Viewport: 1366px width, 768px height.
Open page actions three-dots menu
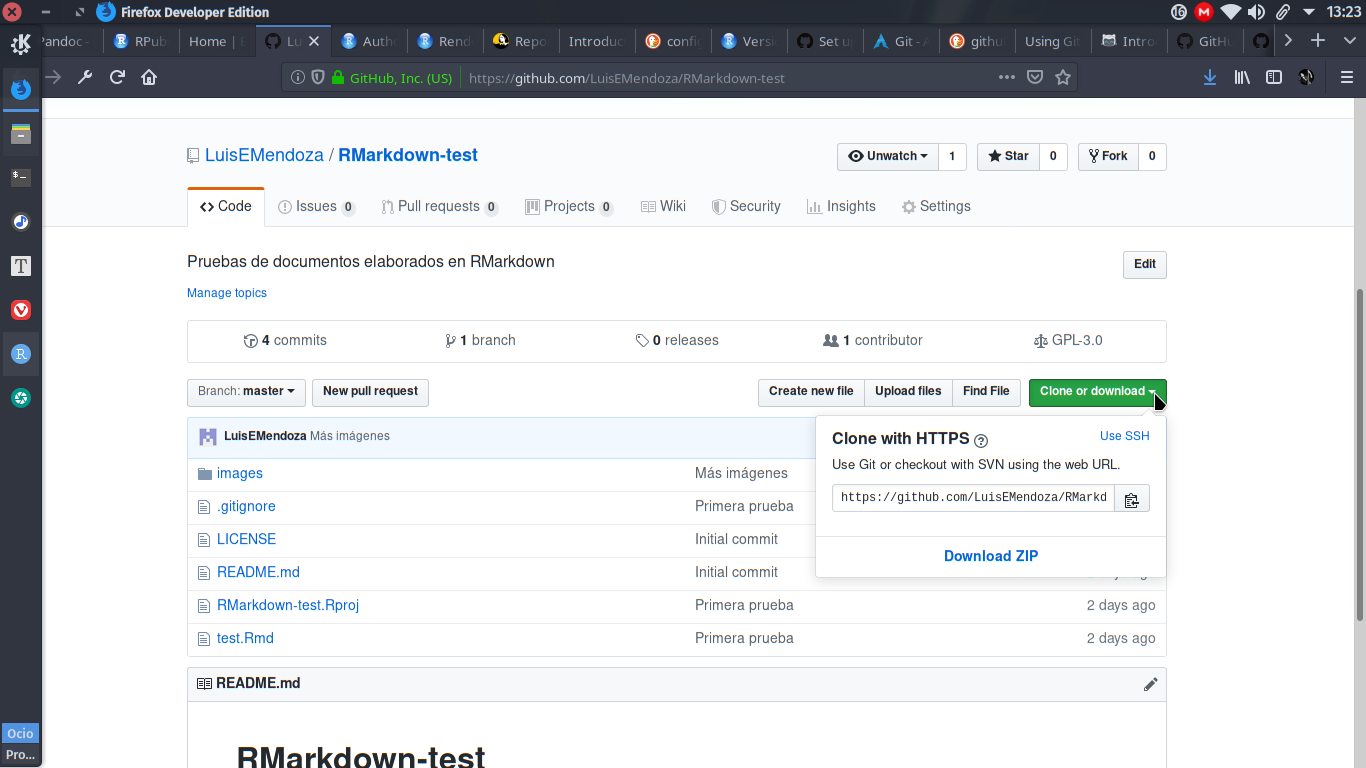[1007, 77]
